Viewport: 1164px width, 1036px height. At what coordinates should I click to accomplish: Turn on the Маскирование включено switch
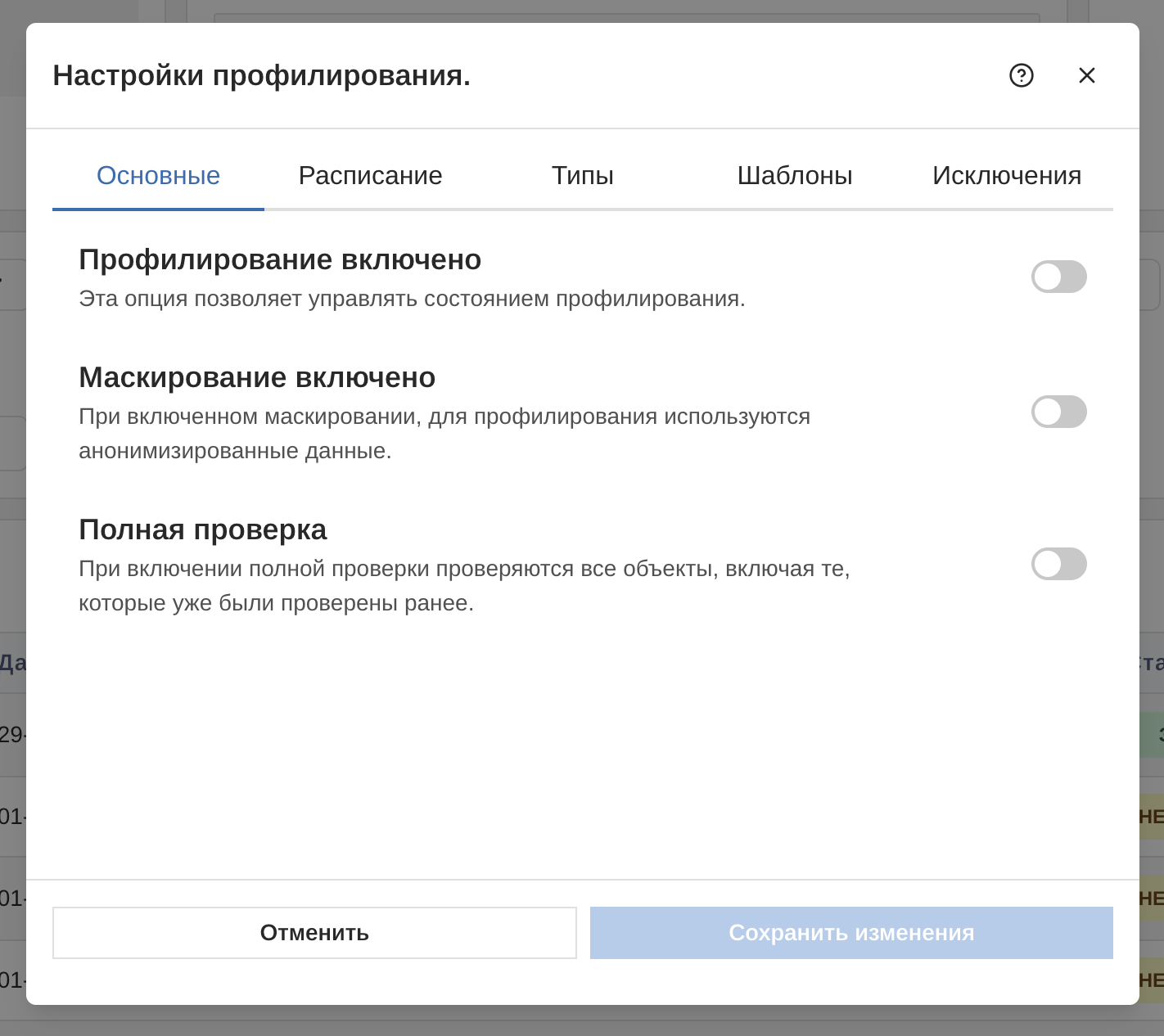click(x=1058, y=412)
